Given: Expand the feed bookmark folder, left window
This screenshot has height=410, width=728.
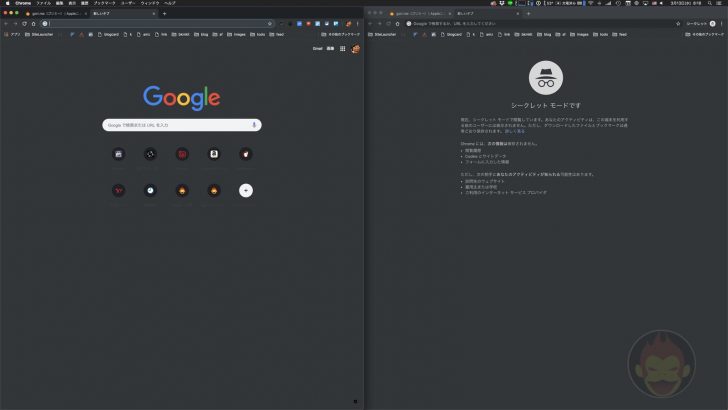Looking at the screenshot, I should tap(277, 34).
